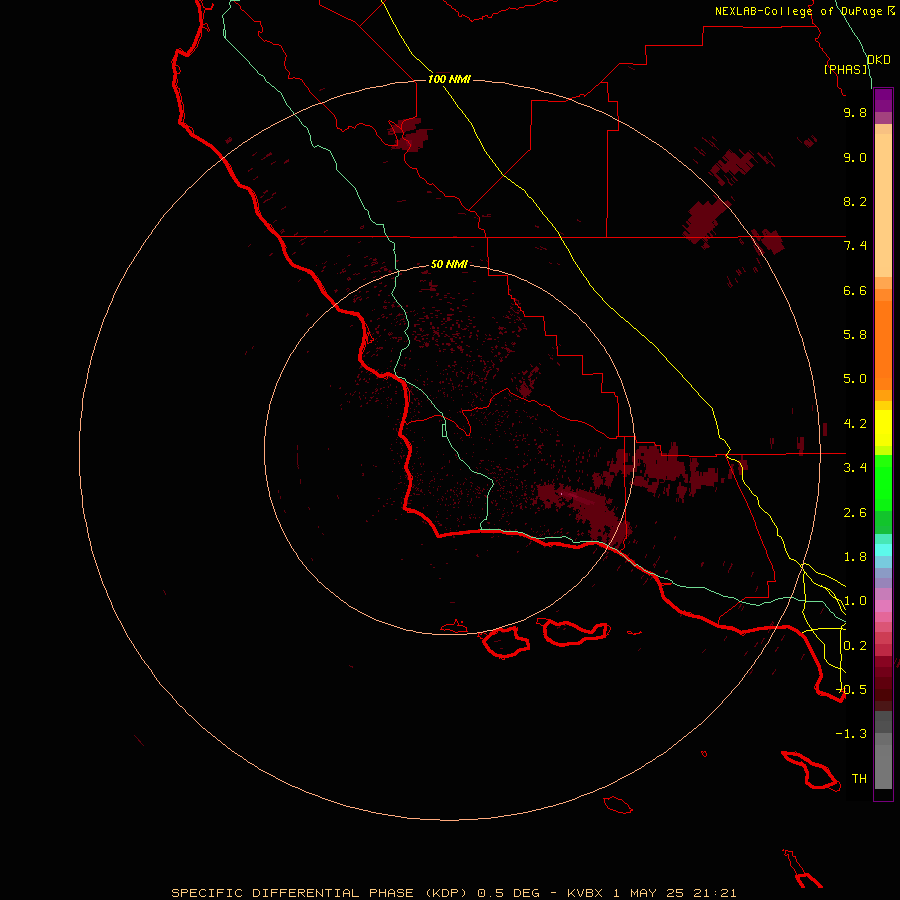Image resolution: width=900 pixels, height=900 pixels.
Task: Click the 9.8 scale value
Action: click(x=855, y=112)
